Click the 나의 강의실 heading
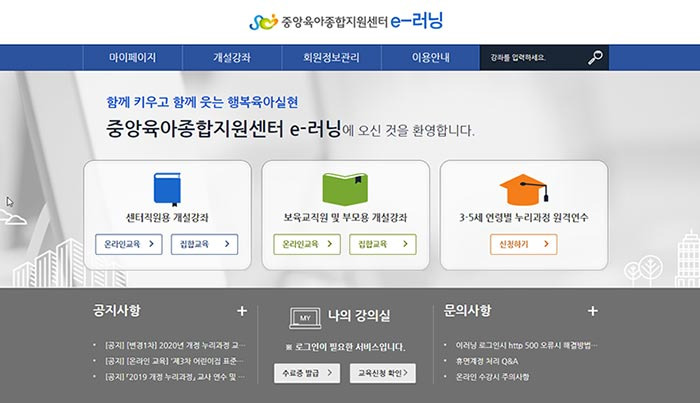The image size is (700, 403). tap(359, 316)
